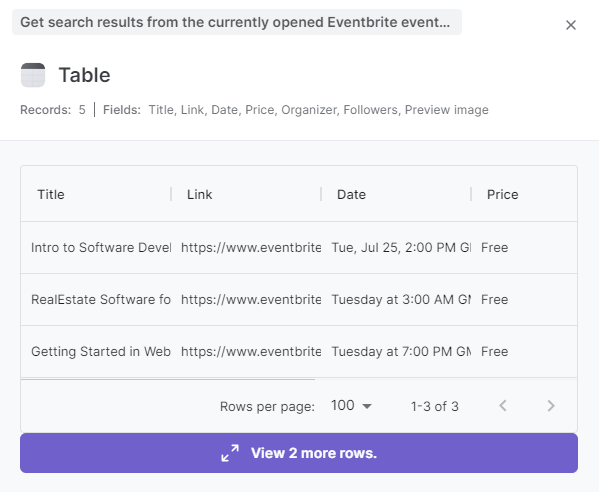
Task: Select the Getting Started in Web title cell
Action: point(101,351)
